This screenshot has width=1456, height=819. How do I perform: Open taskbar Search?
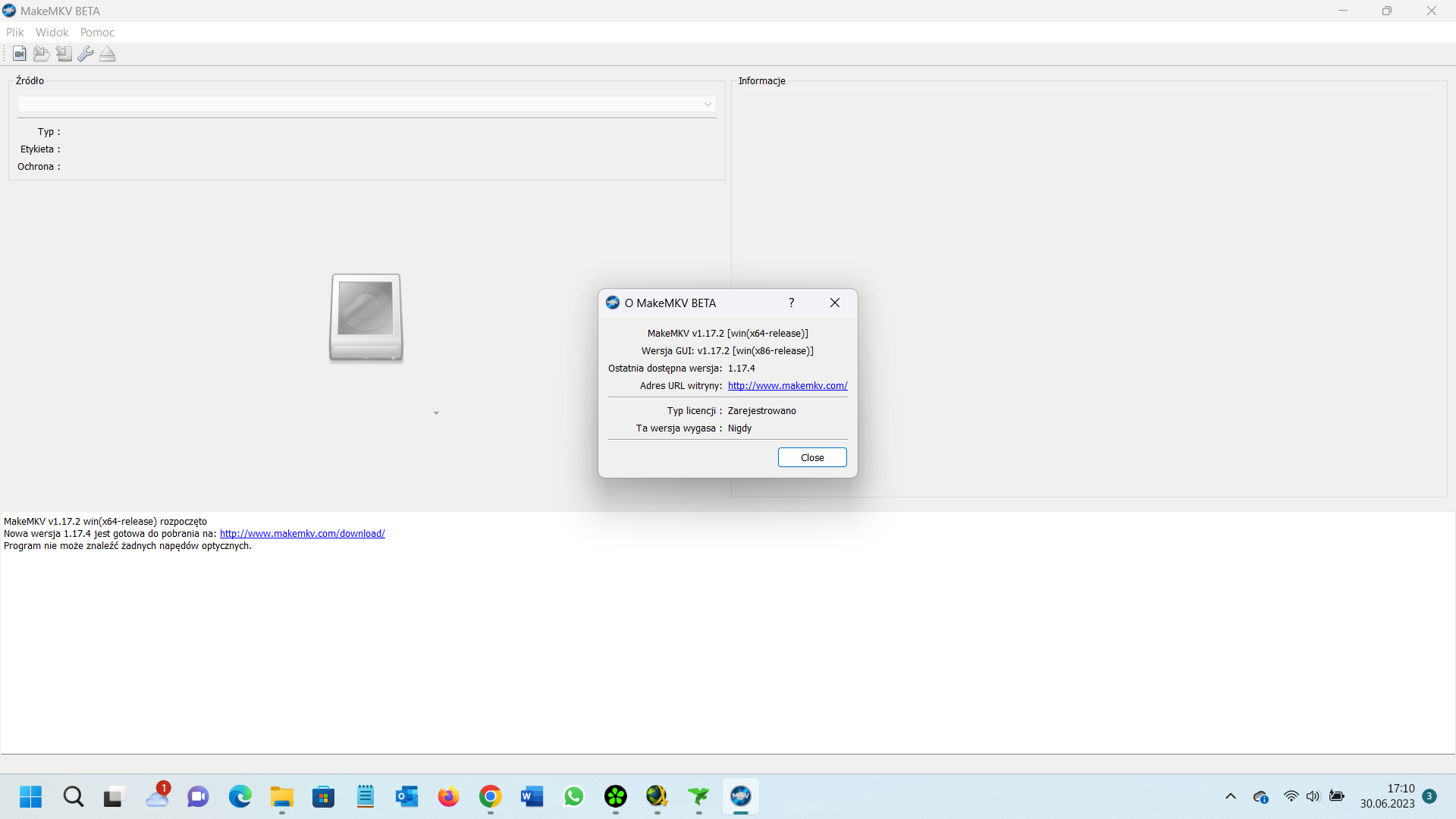click(x=74, y=797)
